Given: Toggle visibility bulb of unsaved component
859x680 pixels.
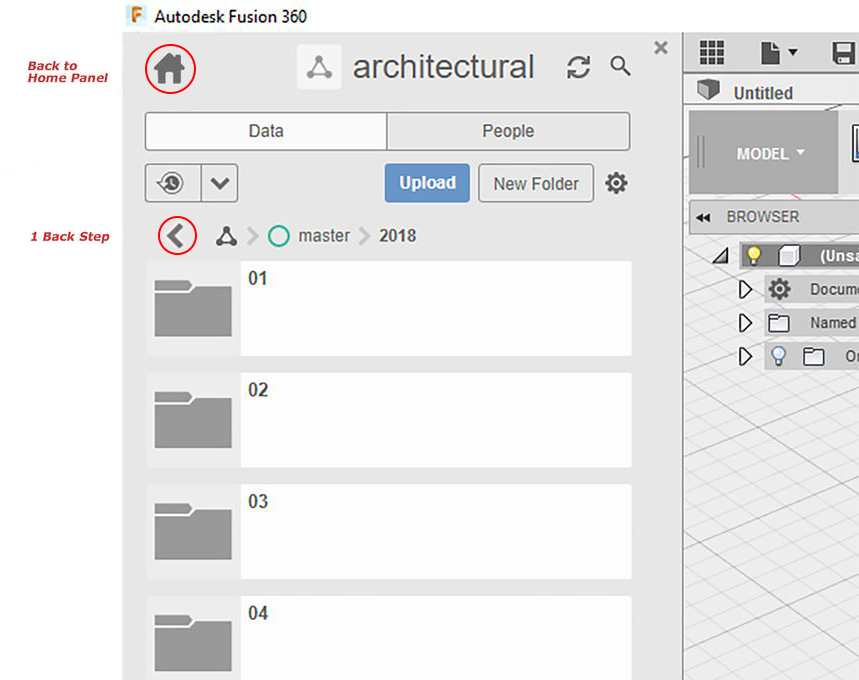Looking at the screenshot, I should click(x=754, y=255).
